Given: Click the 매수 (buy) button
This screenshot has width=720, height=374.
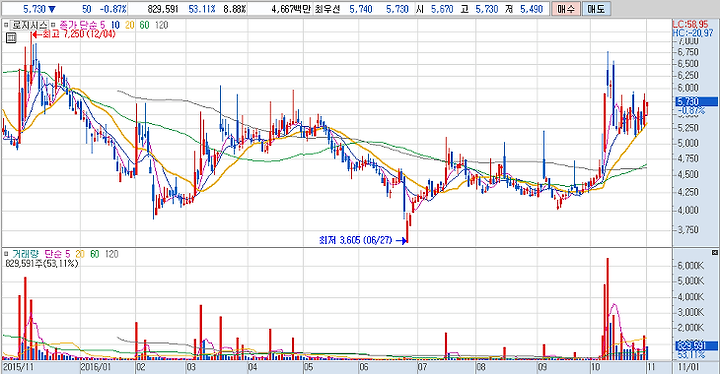Looking at the screenshot, I should click(x=566, y=9).
